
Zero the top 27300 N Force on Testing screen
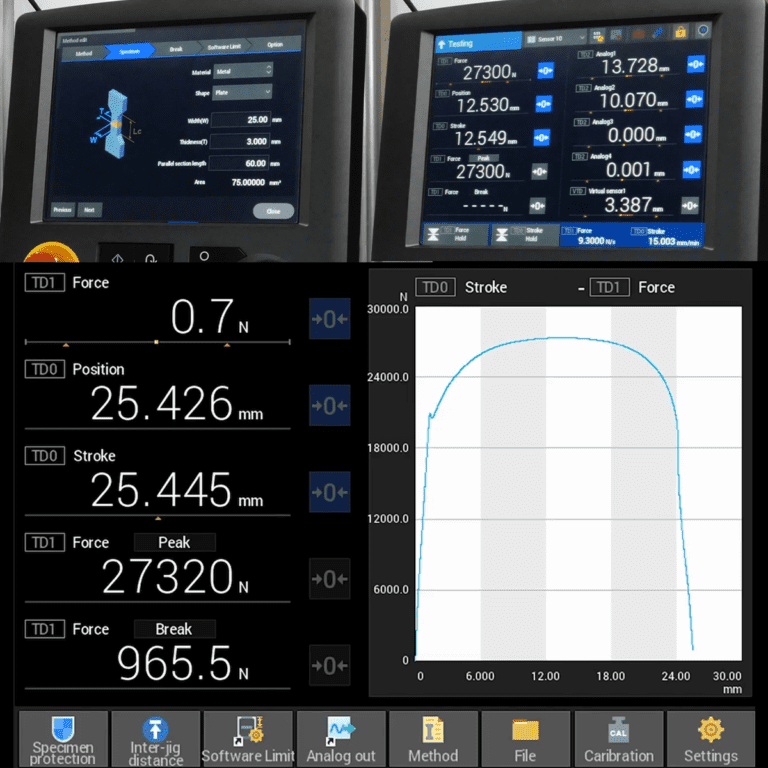click(x=545, y=70)
